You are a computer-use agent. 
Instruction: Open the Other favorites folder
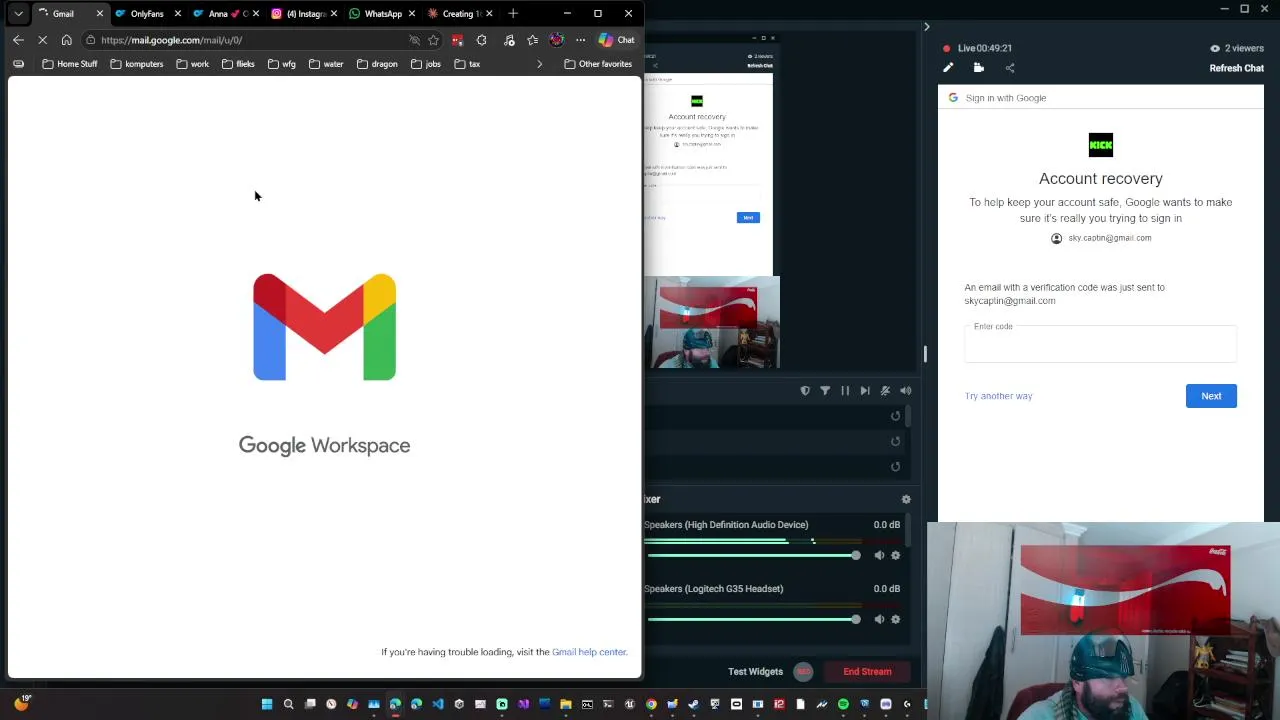[x=598, y=64]
